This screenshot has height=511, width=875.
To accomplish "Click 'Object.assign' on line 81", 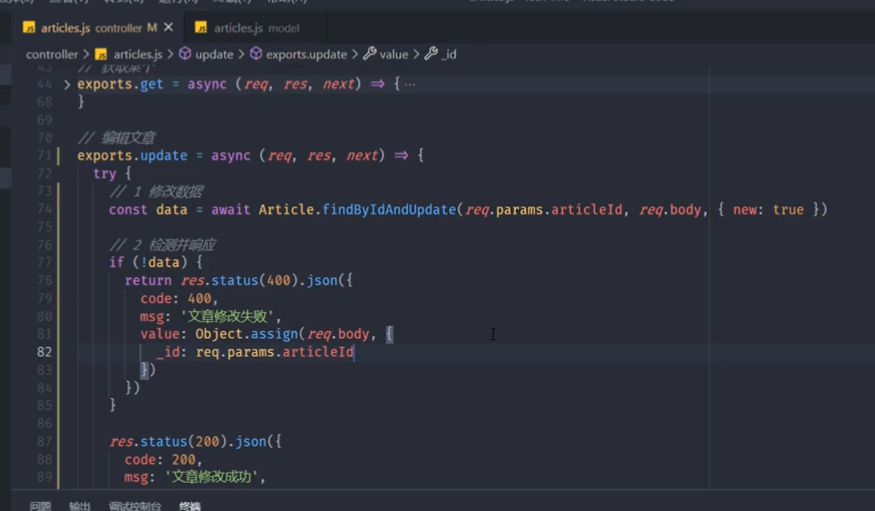I will pos(246,334).
